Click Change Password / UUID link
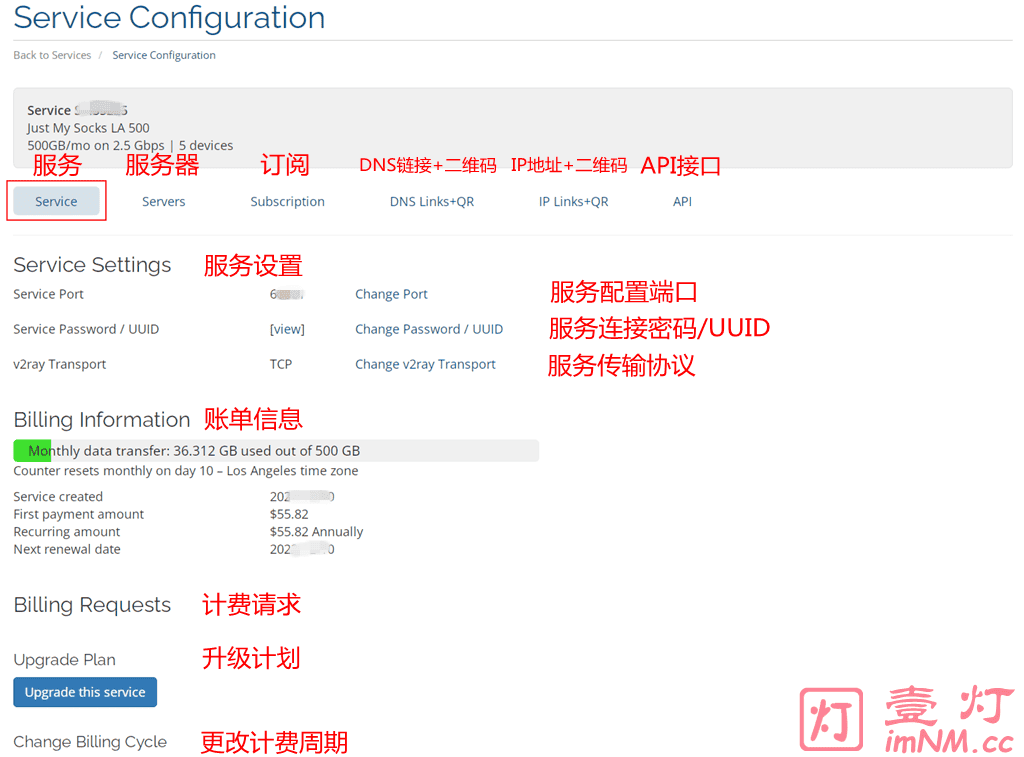Screen dimensions: 1024x757 click(x=429, y=329)
